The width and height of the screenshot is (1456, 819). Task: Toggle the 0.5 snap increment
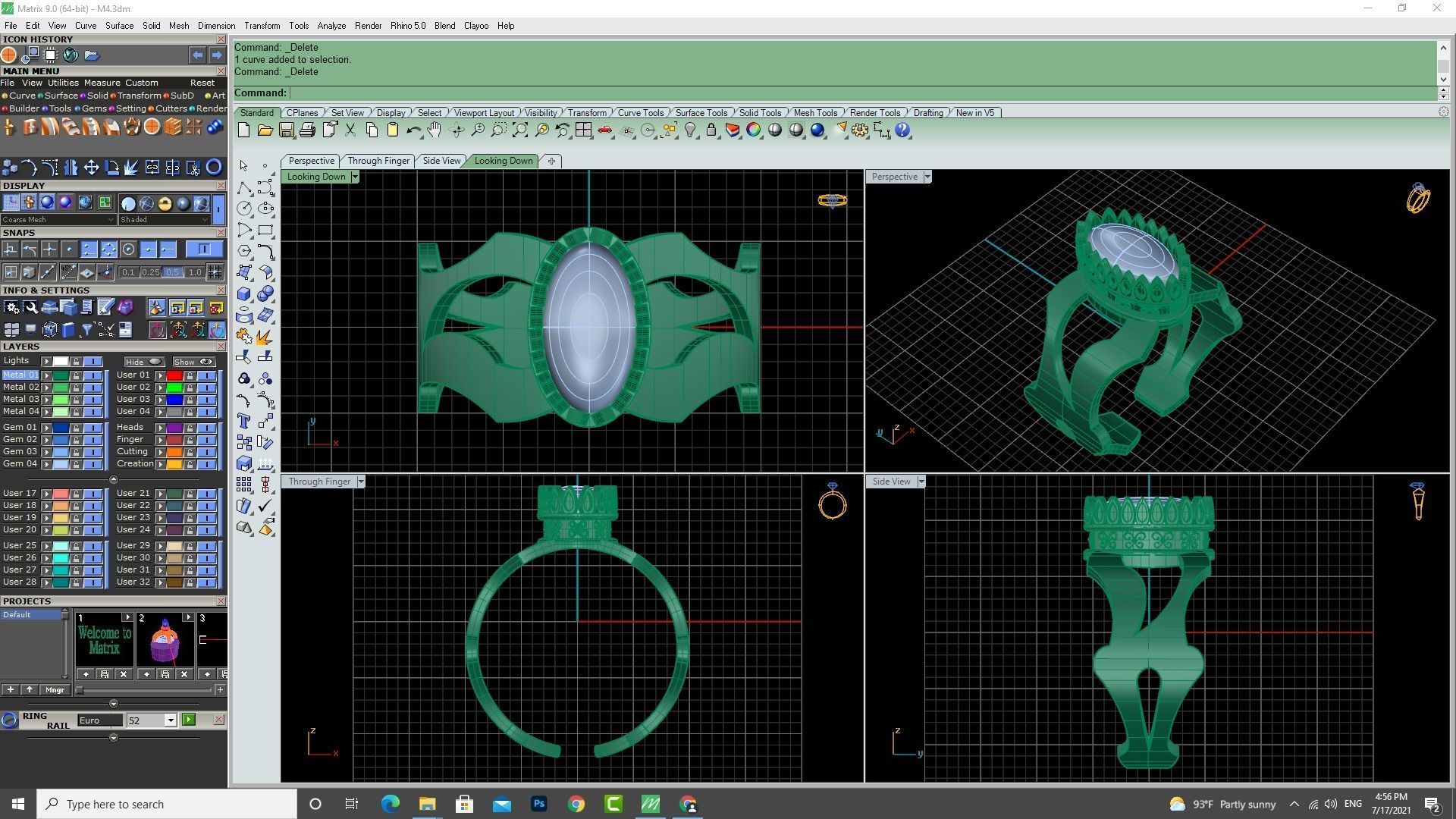(x=172, y=272)
